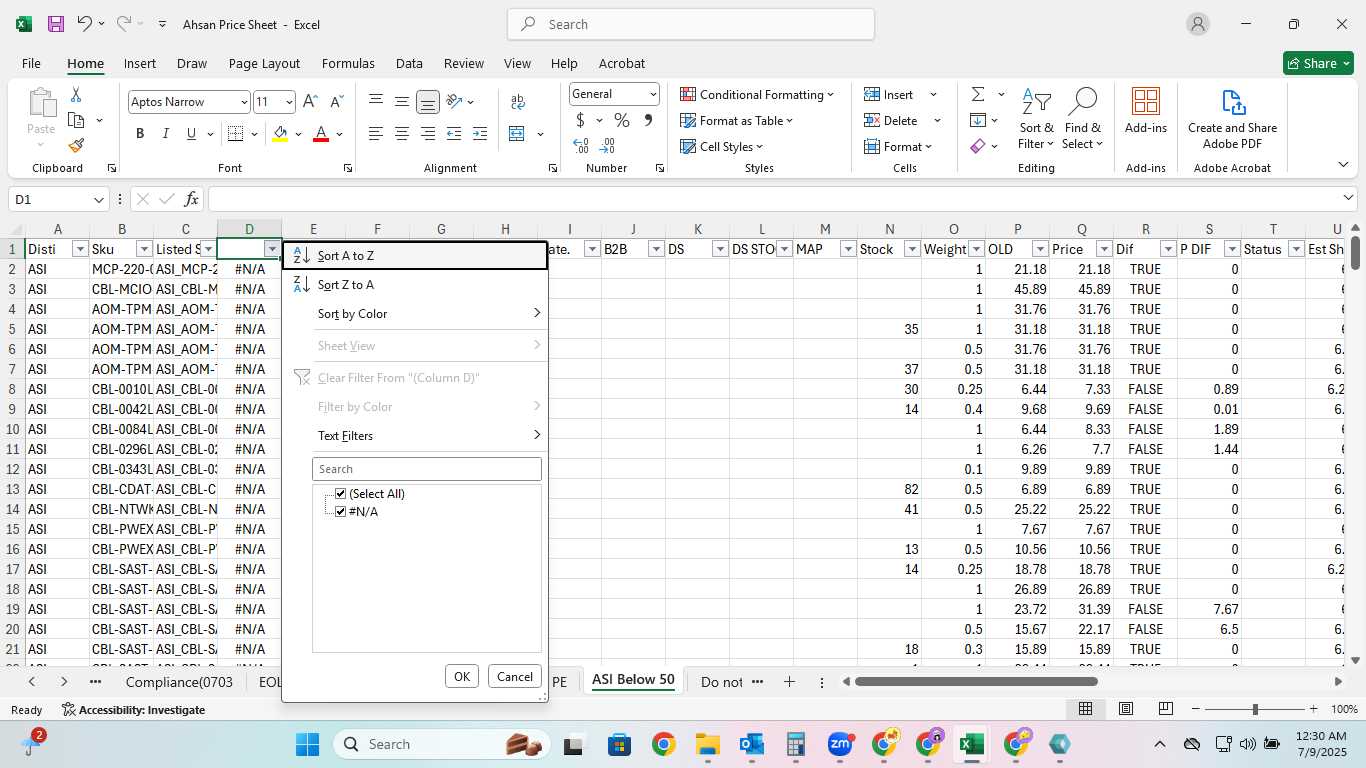Click OK in the filter menu

(462, 677)
